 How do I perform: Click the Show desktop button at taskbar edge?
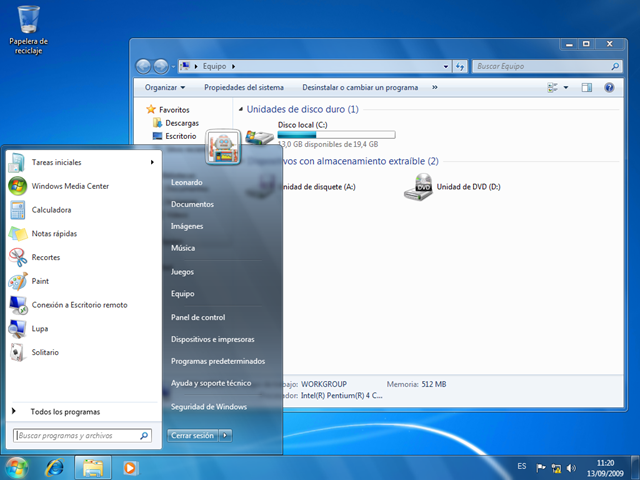pos(635,468)
